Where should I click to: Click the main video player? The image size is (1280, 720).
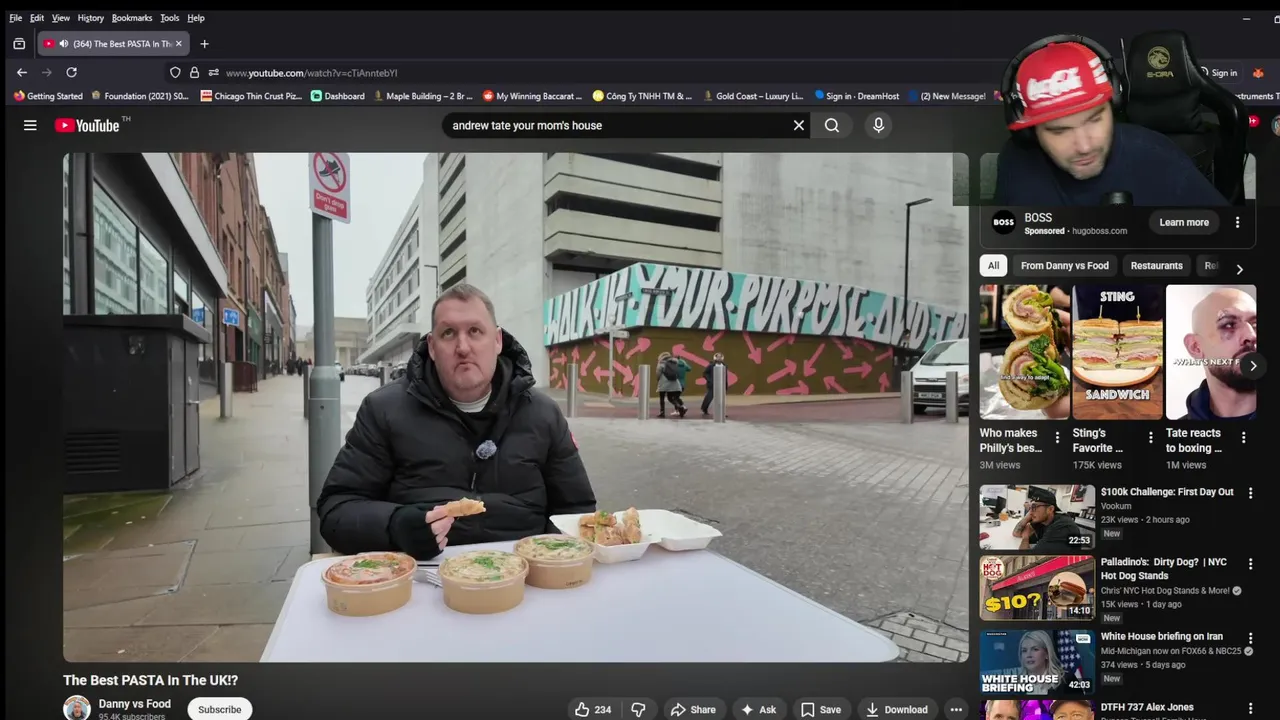point(516,407)
